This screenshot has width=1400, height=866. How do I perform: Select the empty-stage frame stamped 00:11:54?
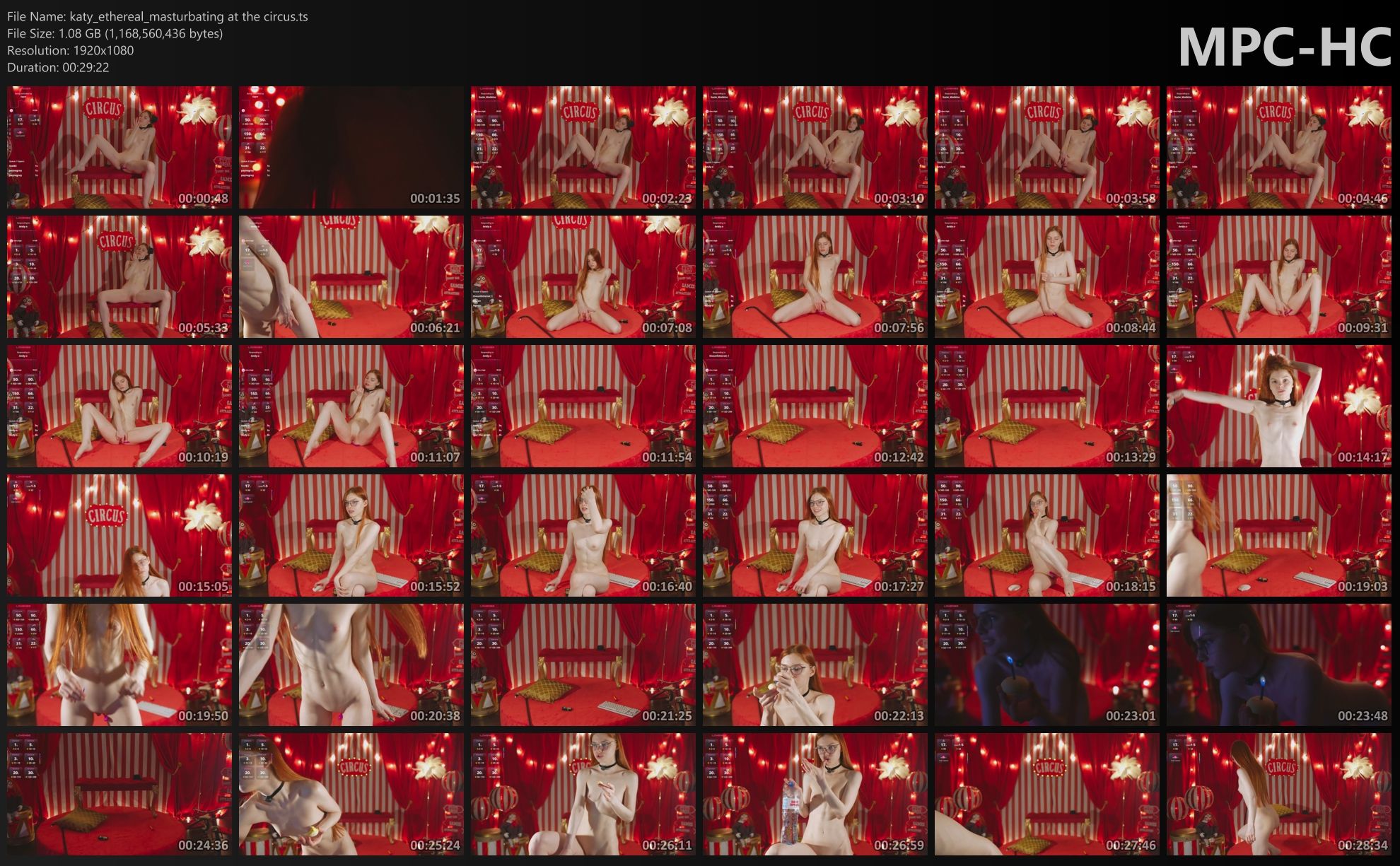coord(583,406)
